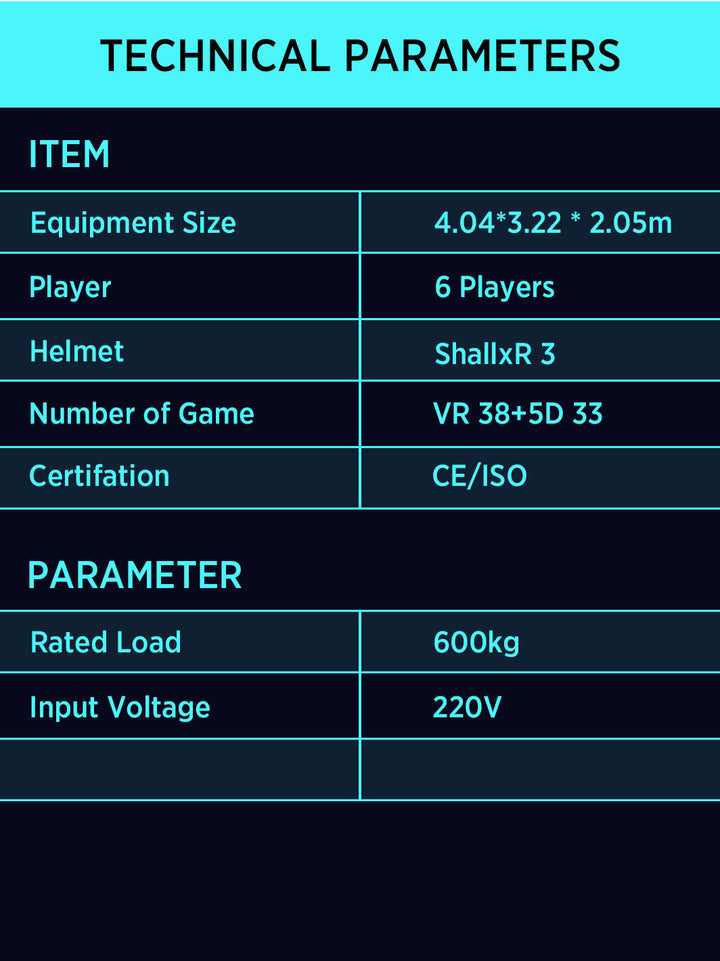Click the Certifation row label
Viewport: 720px width, 961px height.
tap(99, 476)
